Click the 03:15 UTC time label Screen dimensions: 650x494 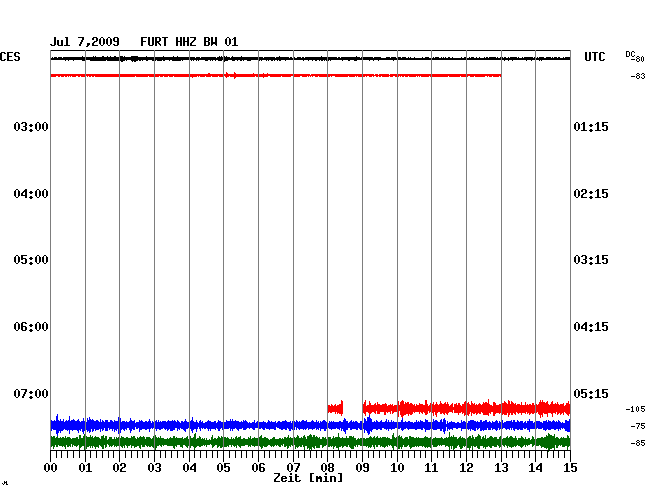point(591,259)
